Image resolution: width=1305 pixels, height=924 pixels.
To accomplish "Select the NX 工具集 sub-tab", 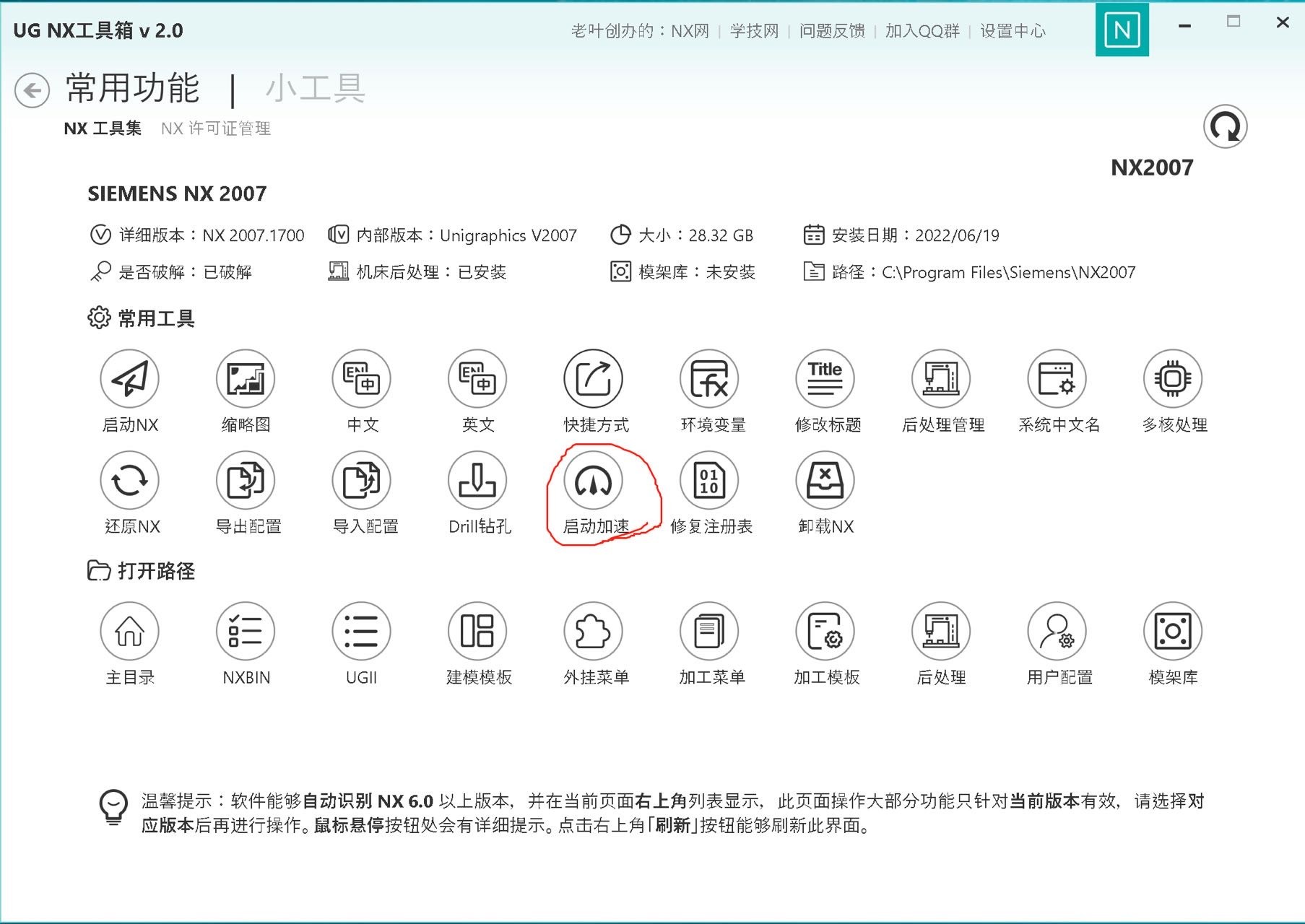I will (x=103, y=128).
